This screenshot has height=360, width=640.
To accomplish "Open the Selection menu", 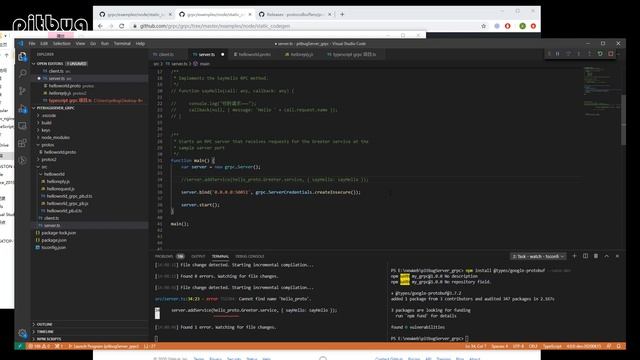I will click(62, 43).
